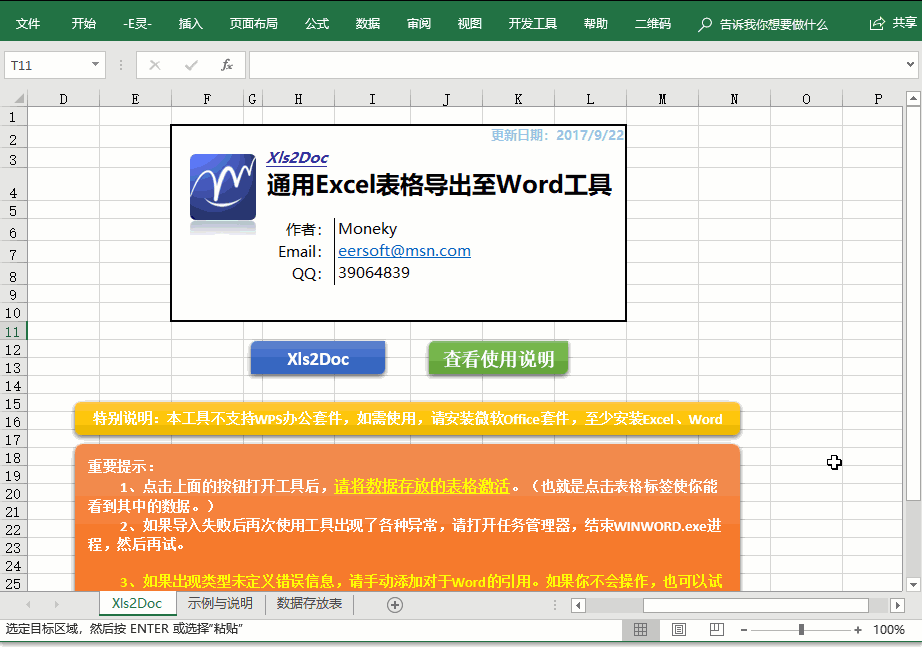Screen dimensions: 922x648
Task: Click next sheet tab navigation arrow
Action: 56,604
